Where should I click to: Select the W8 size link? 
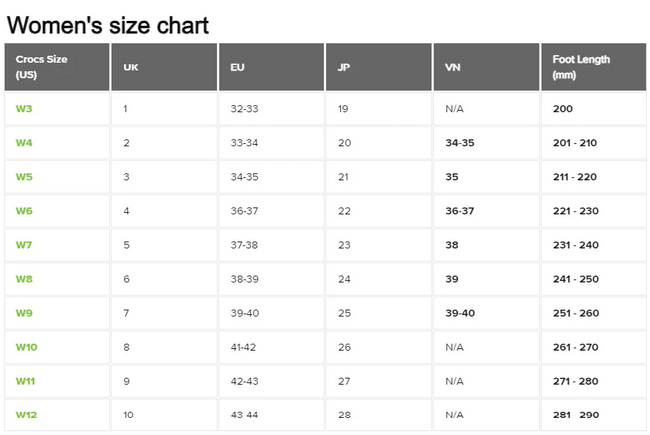pos(24,279)
